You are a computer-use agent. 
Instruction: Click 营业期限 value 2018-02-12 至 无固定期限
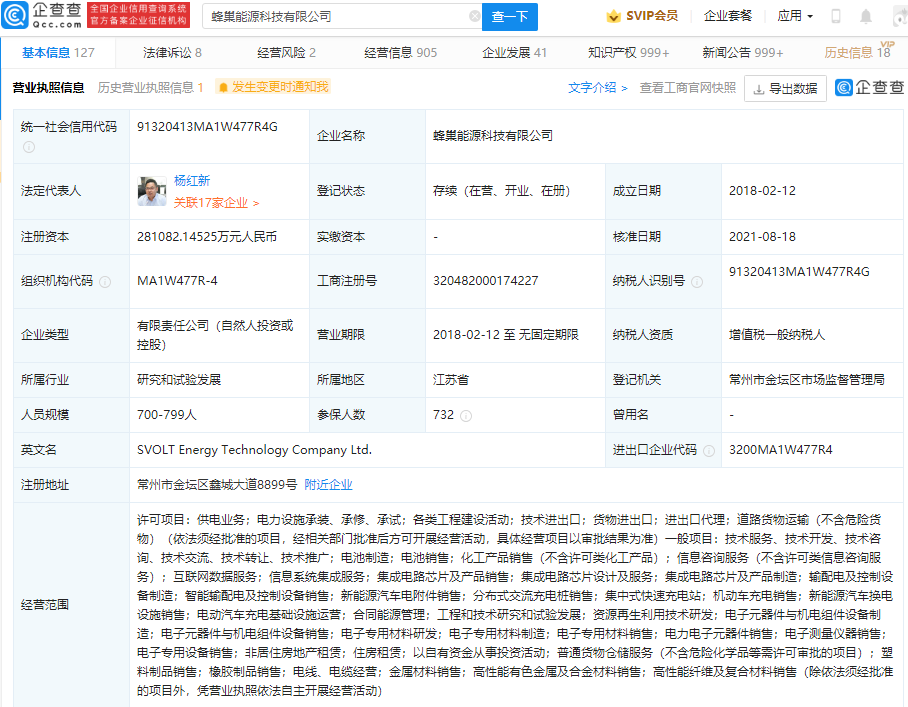tap(506, 335)
